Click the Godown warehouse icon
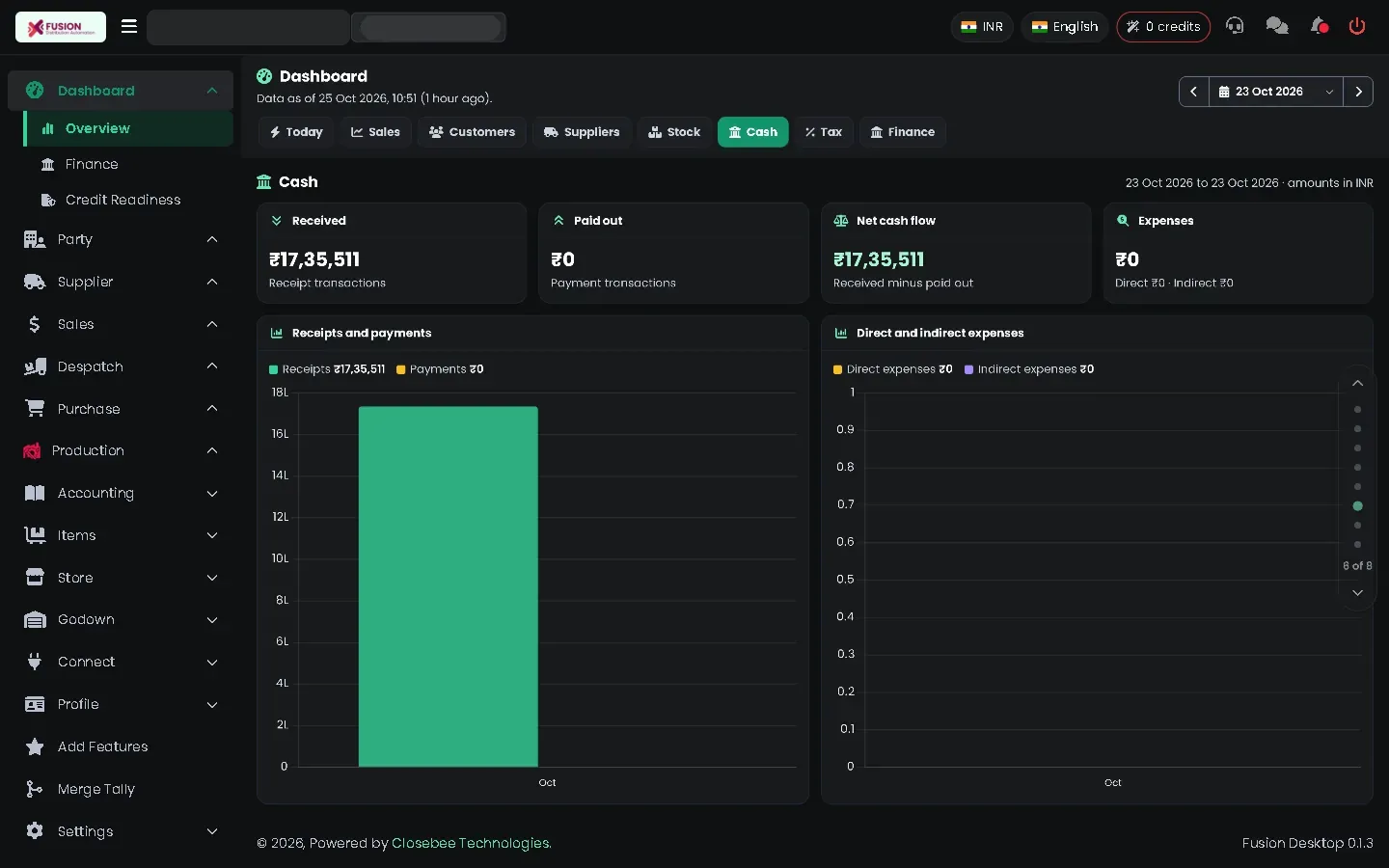This screenshot has height=868, width=1389. click(x=35, y=619)
